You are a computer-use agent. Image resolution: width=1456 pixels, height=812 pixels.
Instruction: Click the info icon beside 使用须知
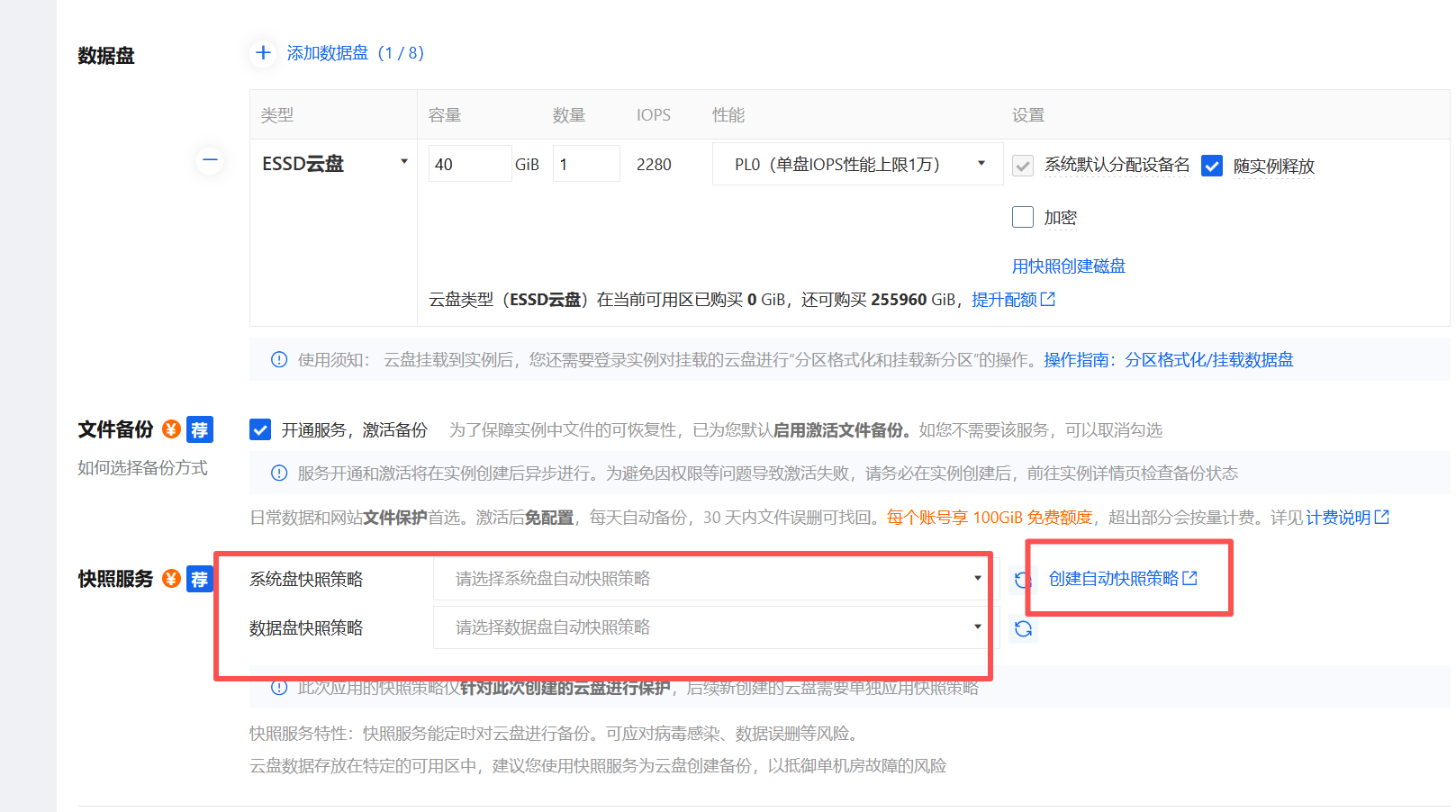click(279, 360)
